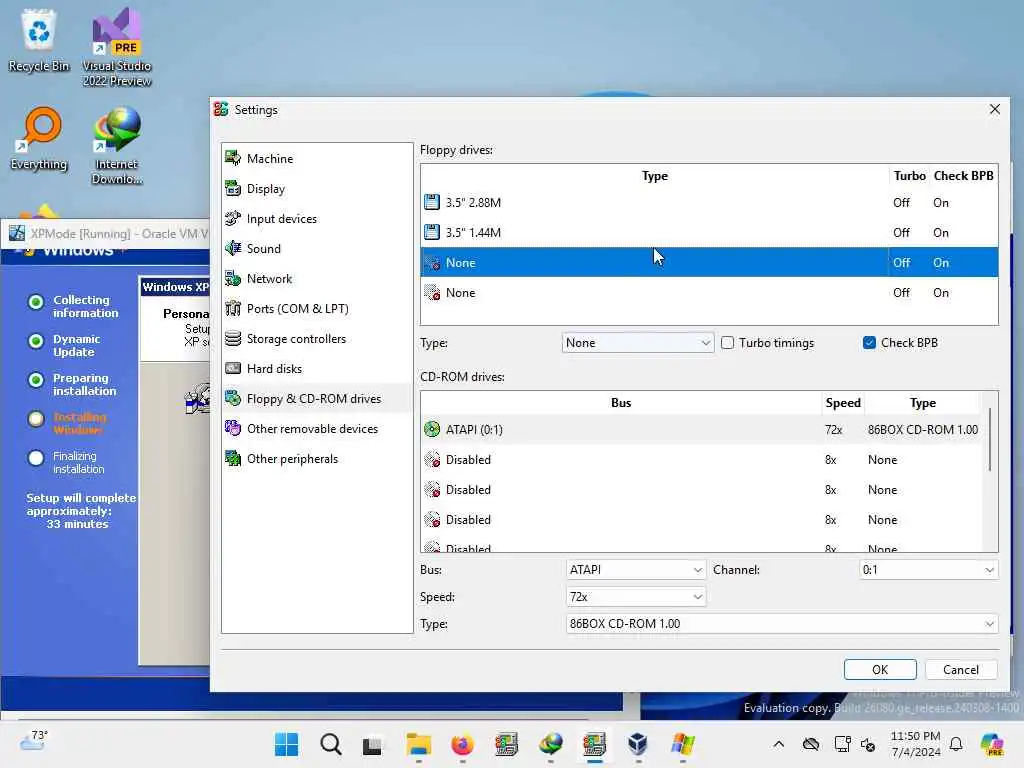Select the ATAPI (0:1) CD-ROM disc icon
This screenshot has height=768, width=1024.
(x=432, y=429)
